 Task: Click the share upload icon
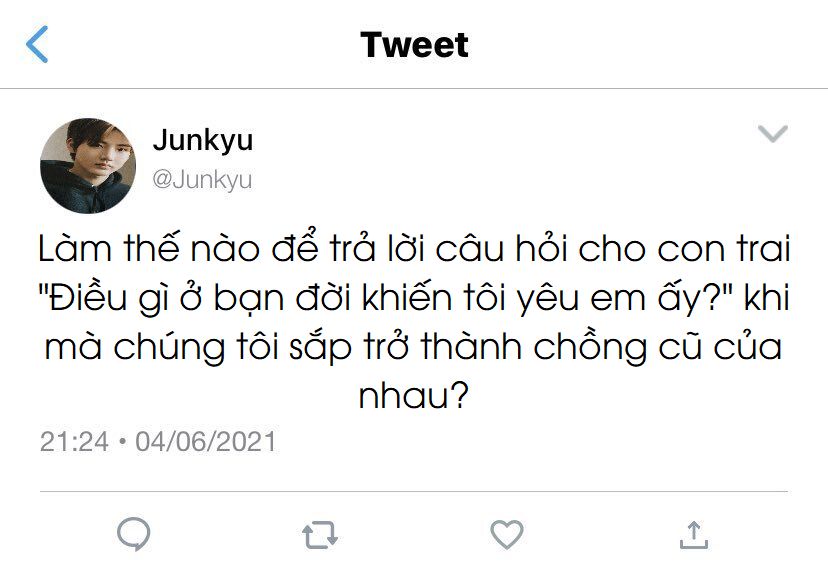pos(693,534)
